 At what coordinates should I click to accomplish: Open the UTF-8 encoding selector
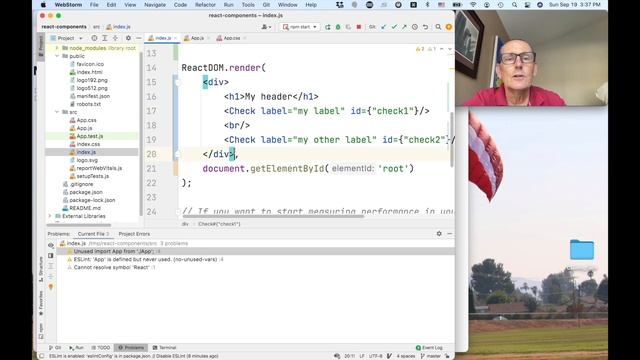[376, 356]
